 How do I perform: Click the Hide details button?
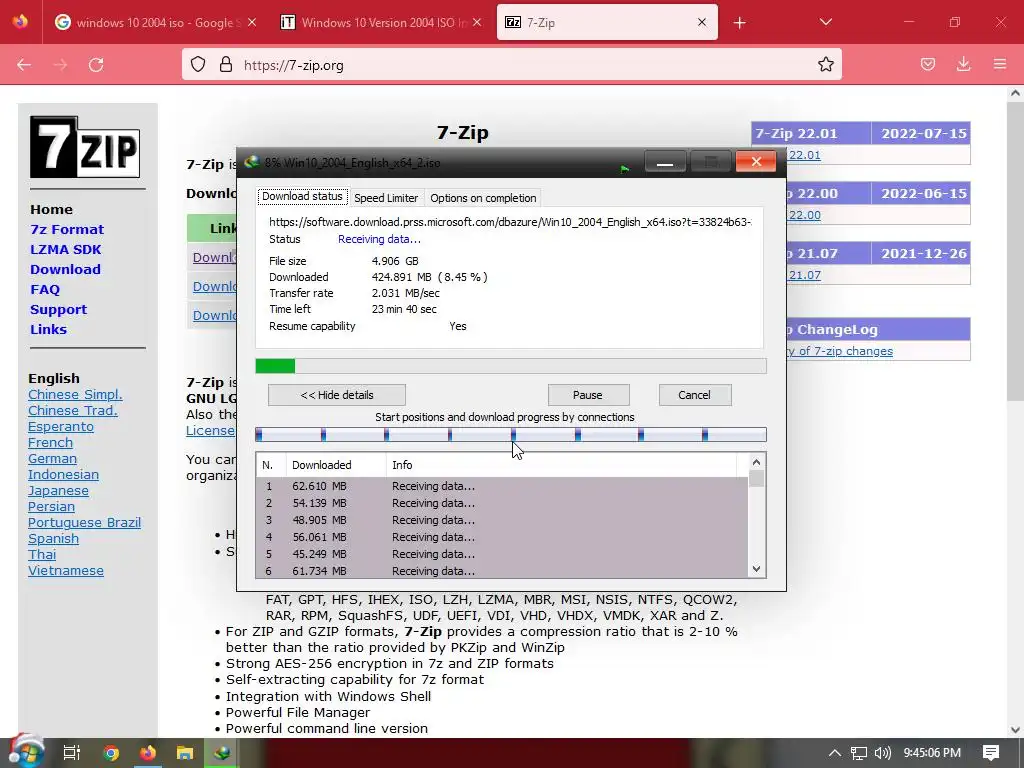click(x=337, y=394)
